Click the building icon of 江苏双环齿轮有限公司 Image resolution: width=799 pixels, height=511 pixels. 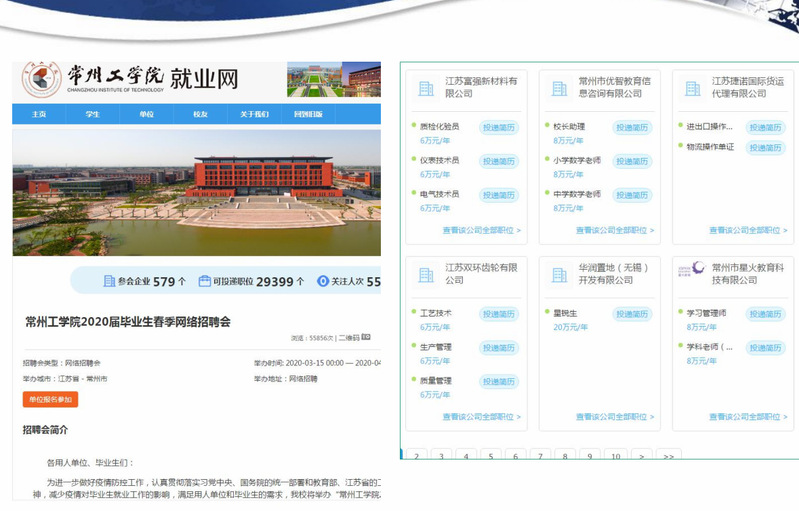(x=426, y=275)
